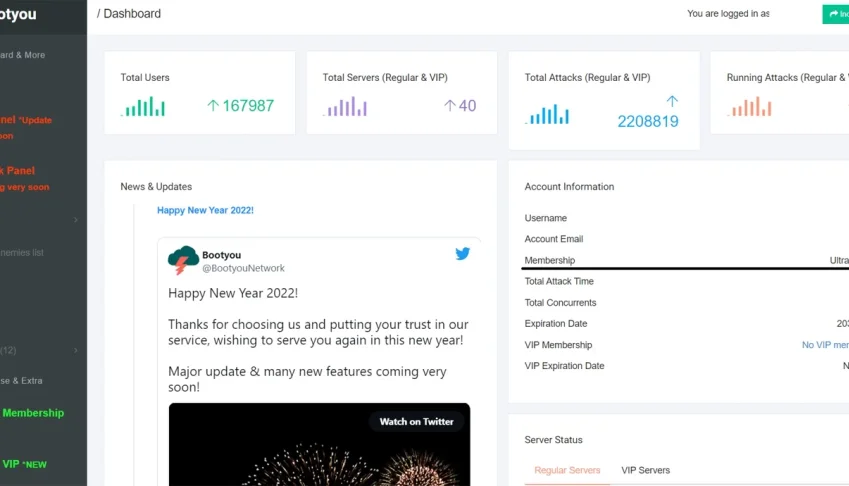Open the Happy New Year 2022! link
Screen dimensions: 849x486
(205, 210)
